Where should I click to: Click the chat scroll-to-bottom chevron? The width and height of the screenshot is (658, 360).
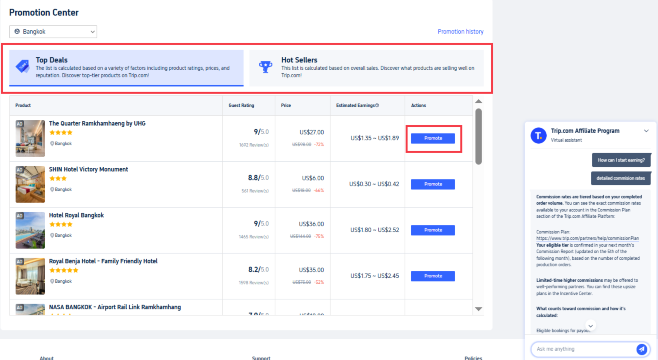point(590,326)
